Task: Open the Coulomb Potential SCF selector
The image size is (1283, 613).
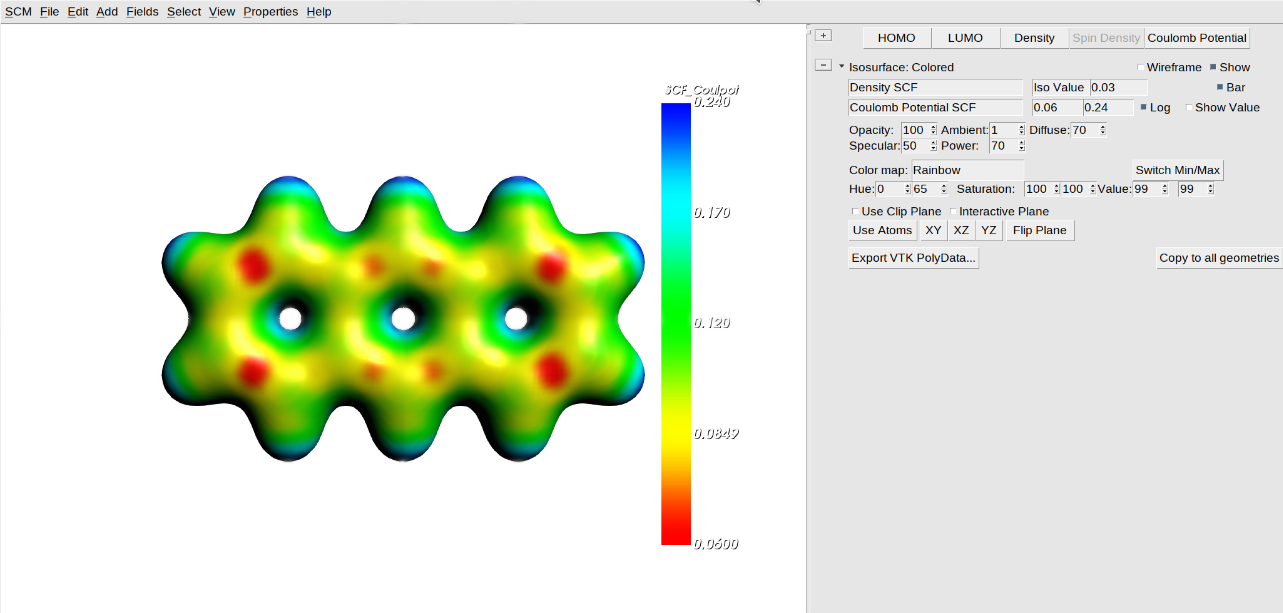Action: (x=935, y=107)
